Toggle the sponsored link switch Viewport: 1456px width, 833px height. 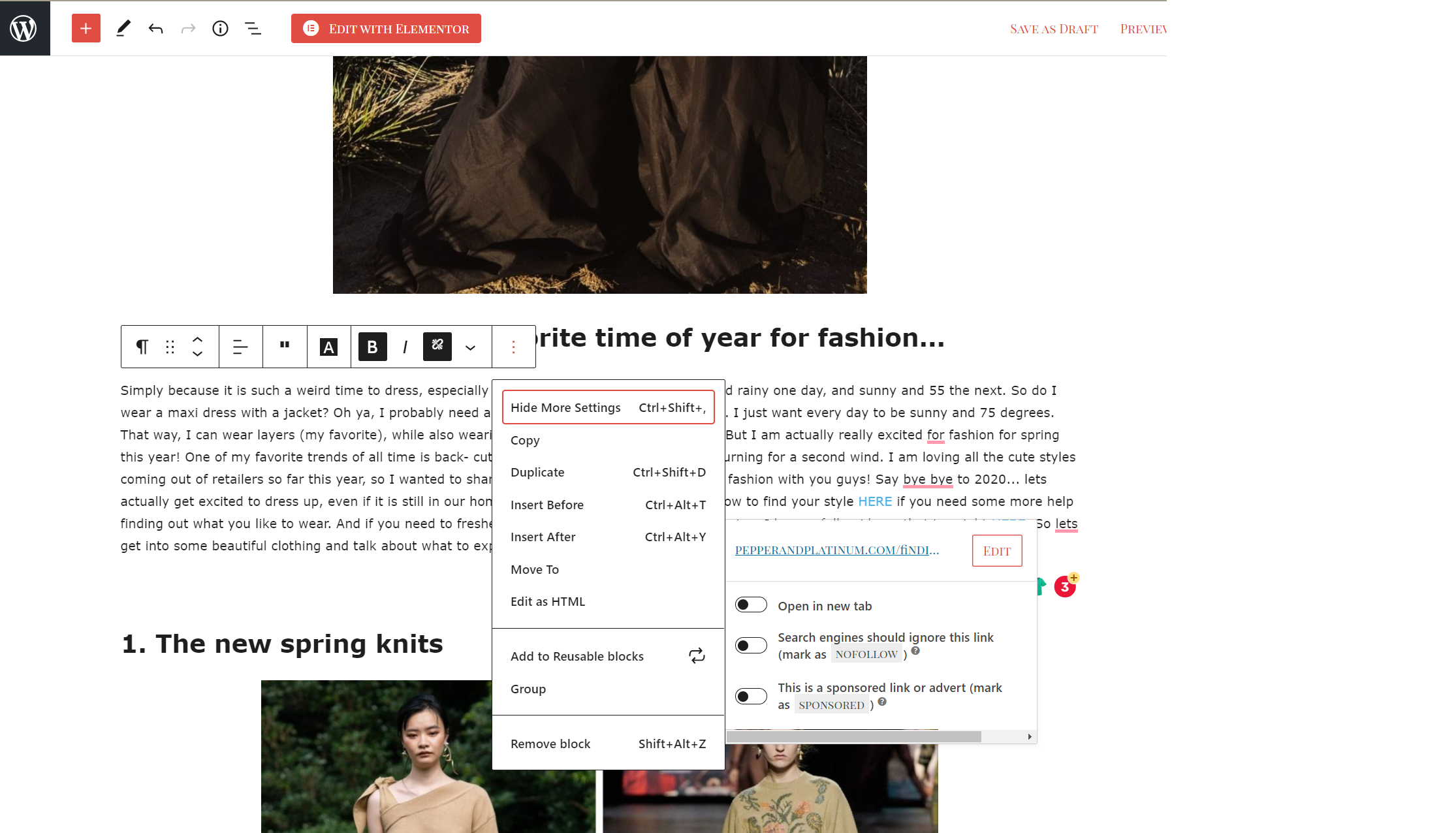(x=751, y=696)
